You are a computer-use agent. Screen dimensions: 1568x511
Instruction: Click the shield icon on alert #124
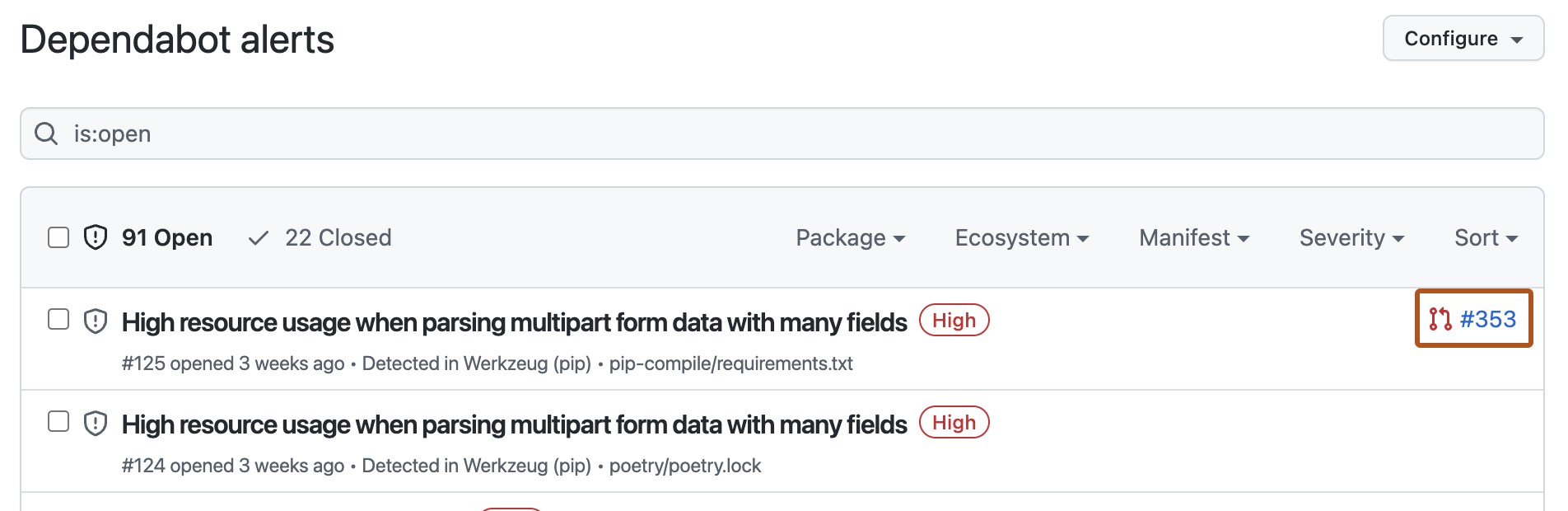pos(96,423)
